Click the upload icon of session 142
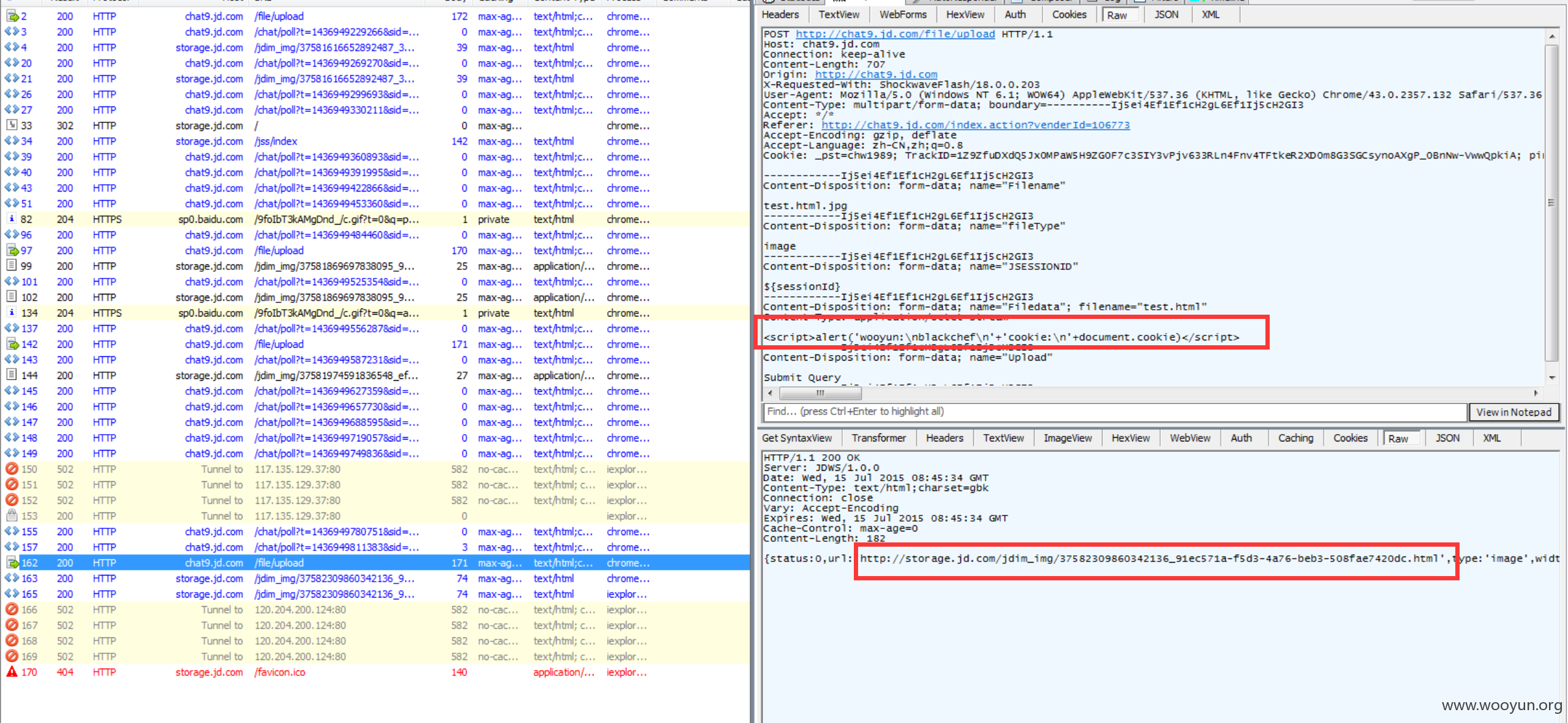Screen dimensions: 1568x723 [x=12, y=344]
